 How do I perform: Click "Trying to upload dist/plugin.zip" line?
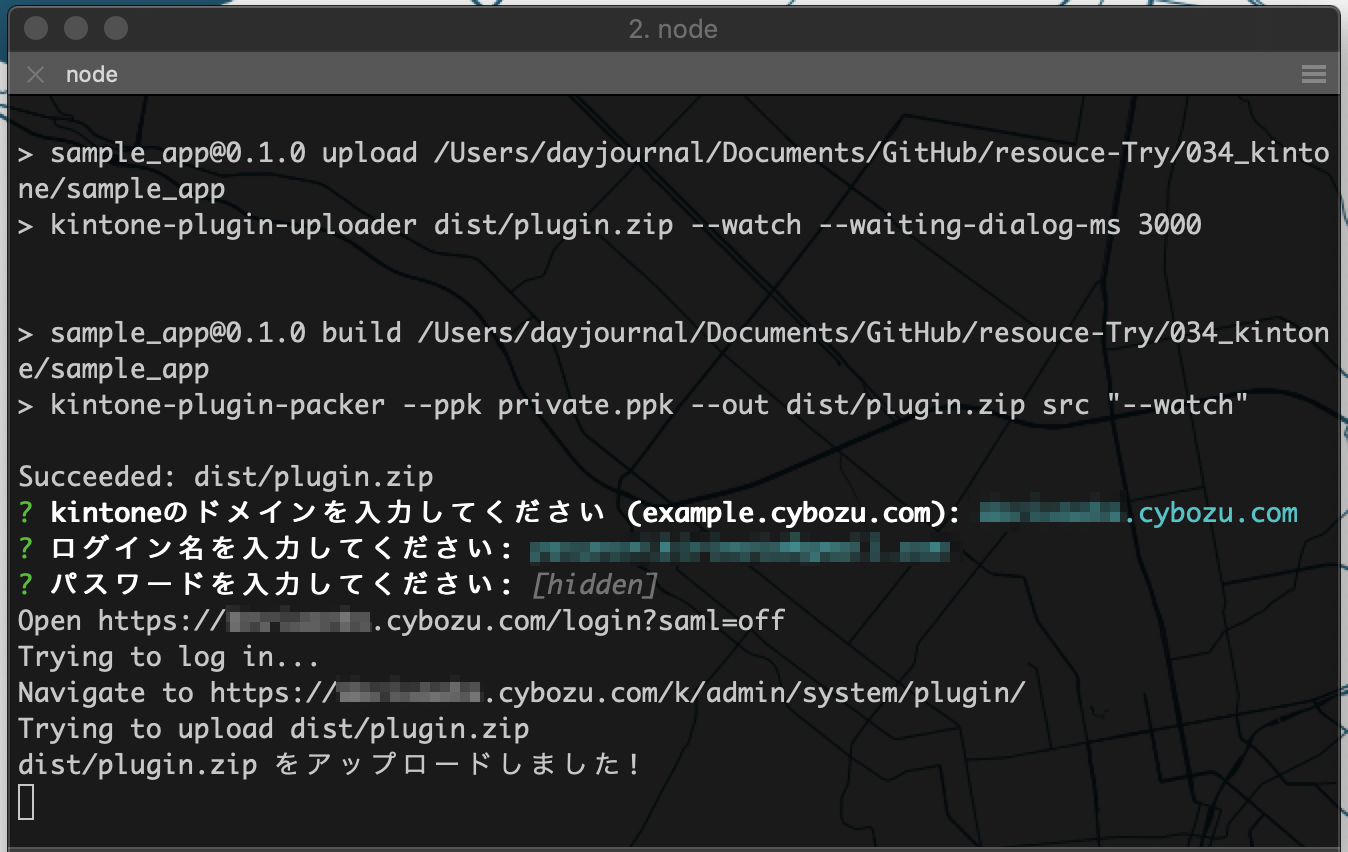pyautogui.click(x=274, y=729)
